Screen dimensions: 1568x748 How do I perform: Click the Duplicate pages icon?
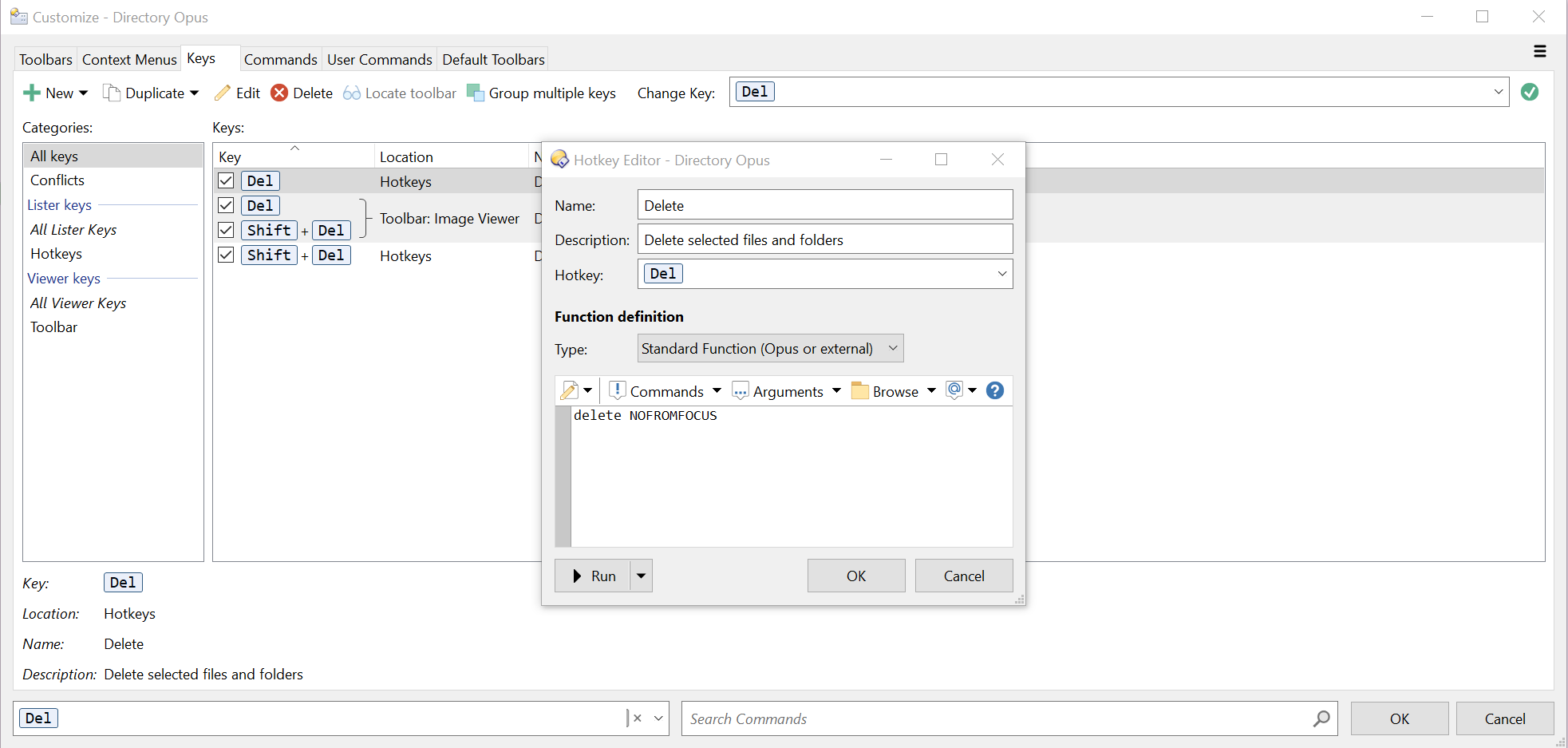[x=112, y=93]
